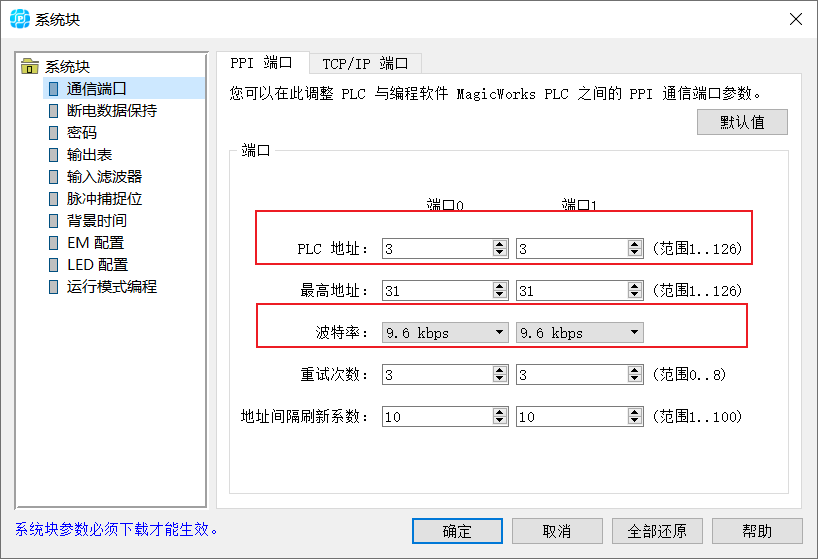The width and height of the screenshot is (818, 559).
Task: Click the 输入滤波器 page icon
Action: click(53, 177)
